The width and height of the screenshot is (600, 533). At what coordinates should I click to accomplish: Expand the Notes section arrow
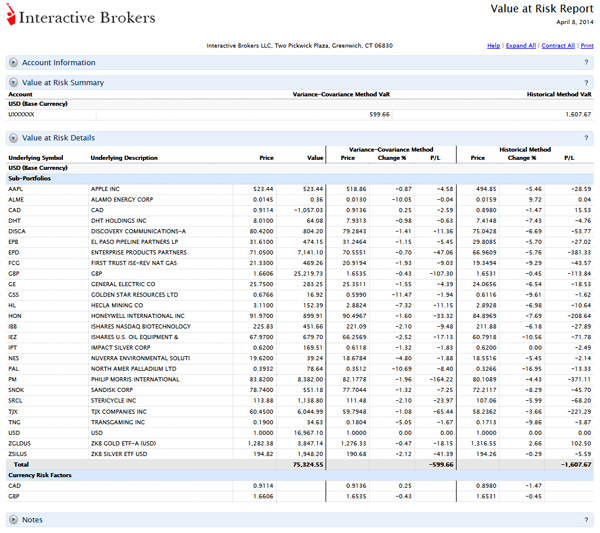click(x=14, y=519)
